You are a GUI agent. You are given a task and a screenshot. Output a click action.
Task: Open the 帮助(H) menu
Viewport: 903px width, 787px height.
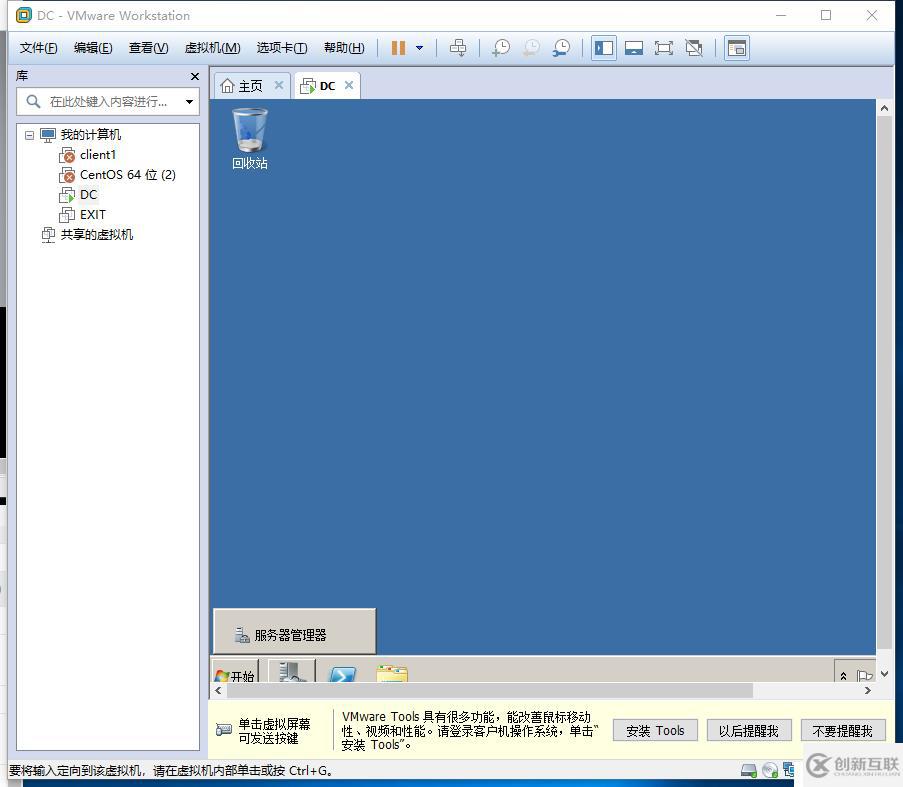(x=344, y=48)
